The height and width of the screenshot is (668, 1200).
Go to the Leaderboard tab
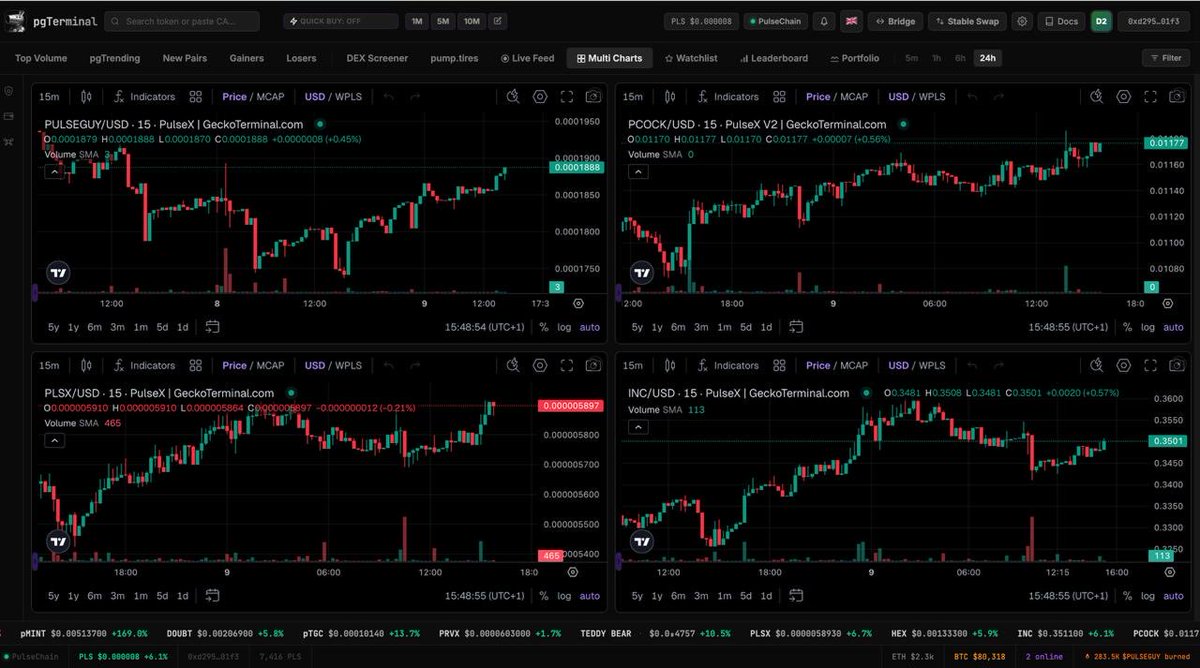(x=773, y=58)
